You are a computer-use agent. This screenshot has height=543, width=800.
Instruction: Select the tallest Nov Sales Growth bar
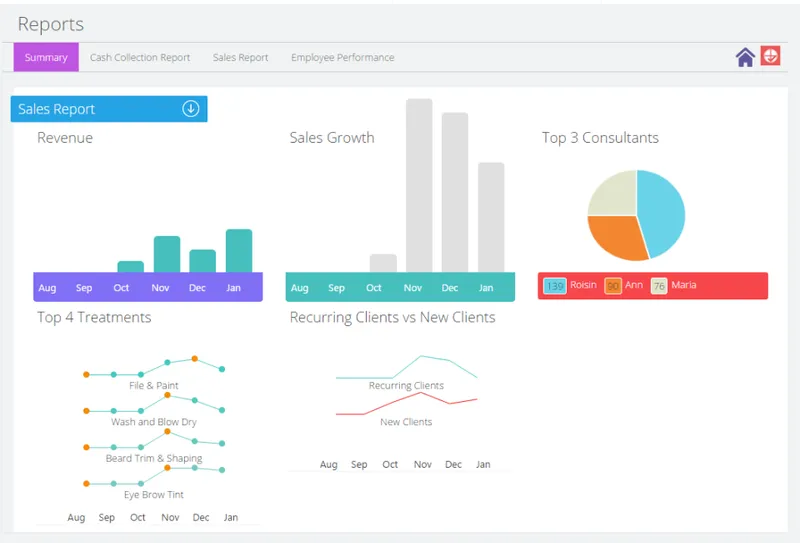[x=419, y=185]
